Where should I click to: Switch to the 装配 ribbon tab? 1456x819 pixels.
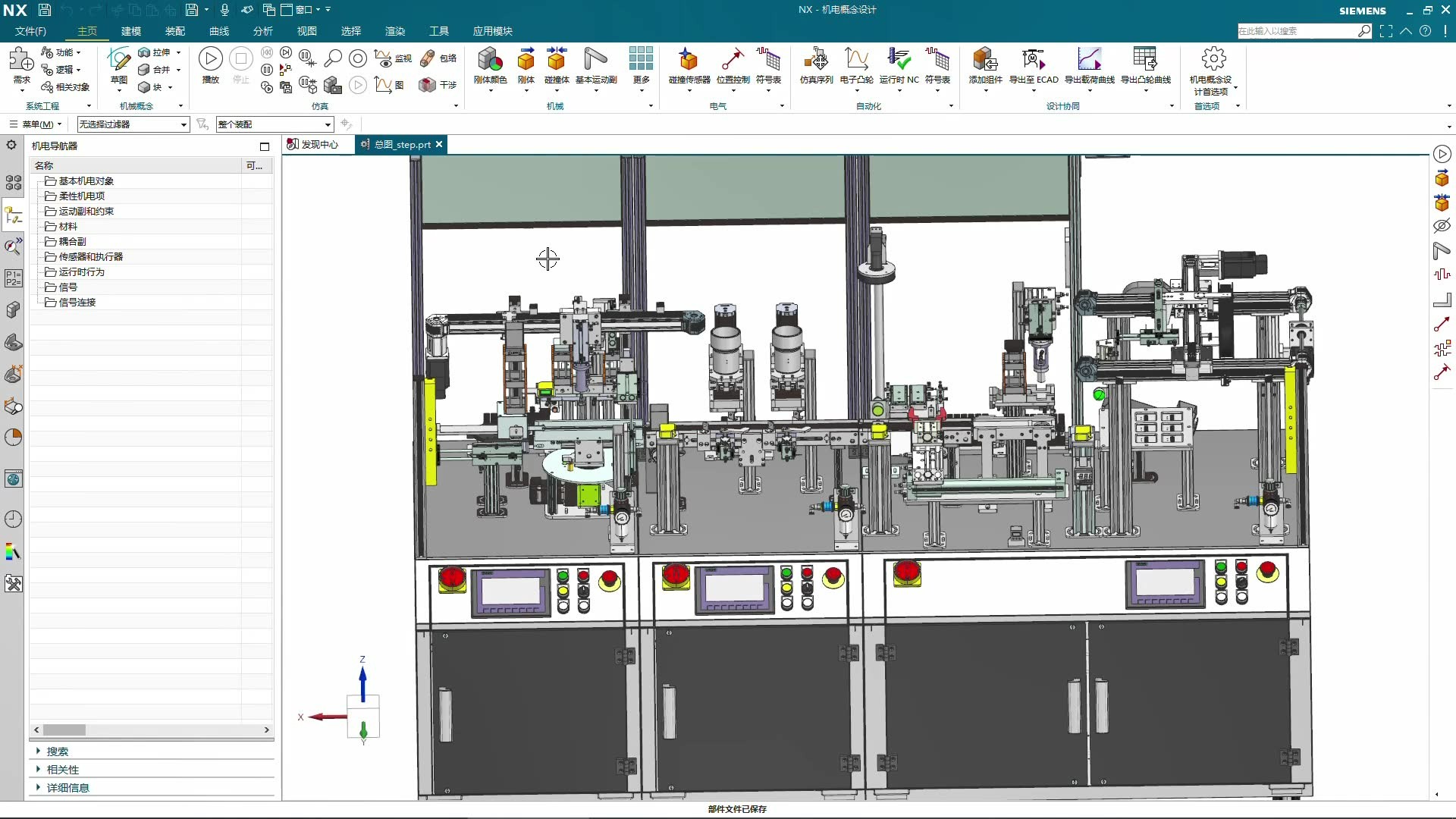(174, 31)
